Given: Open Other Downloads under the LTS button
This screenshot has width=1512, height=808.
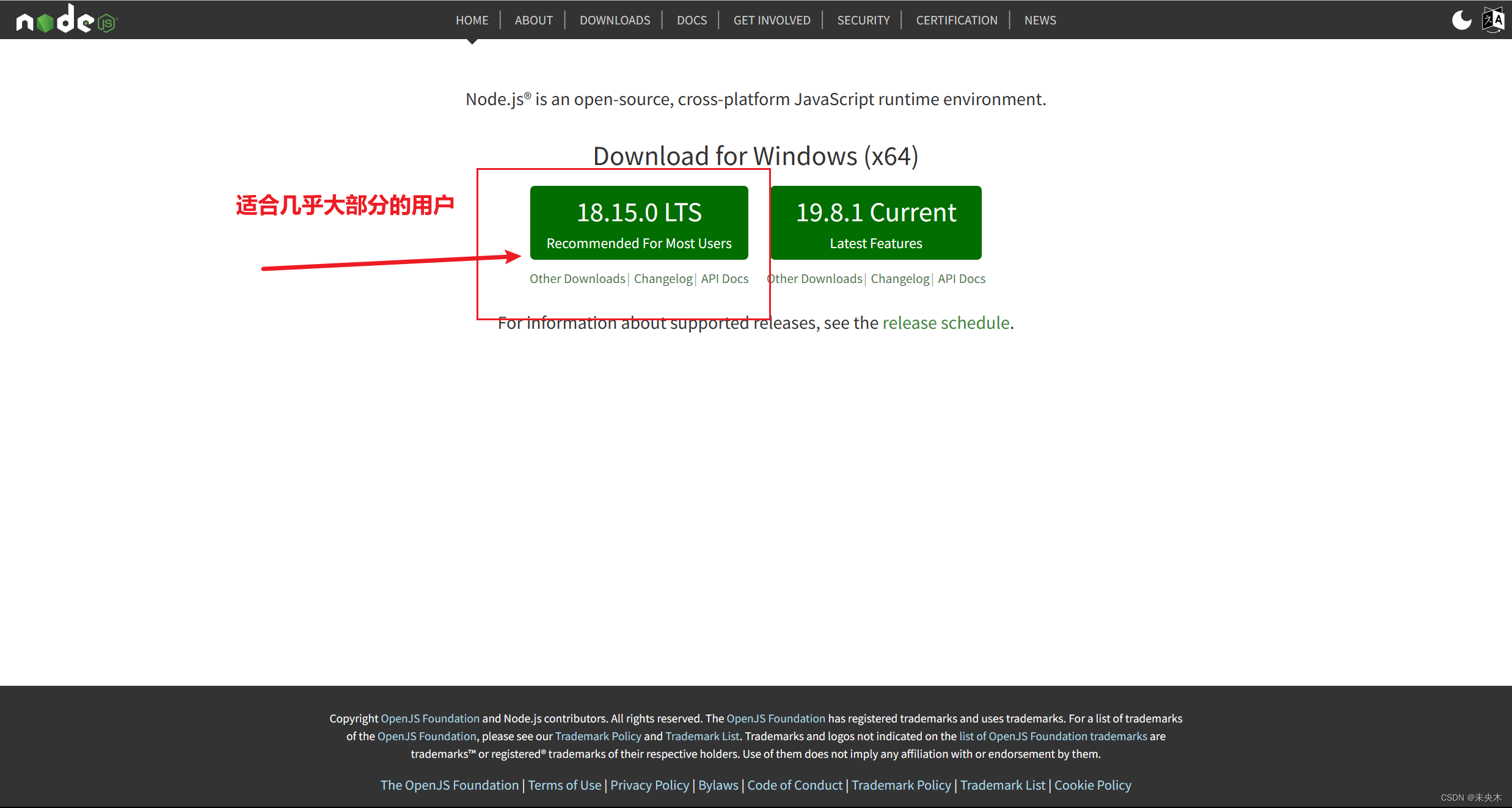Looking at the screenshot, I should click(577, 279).
